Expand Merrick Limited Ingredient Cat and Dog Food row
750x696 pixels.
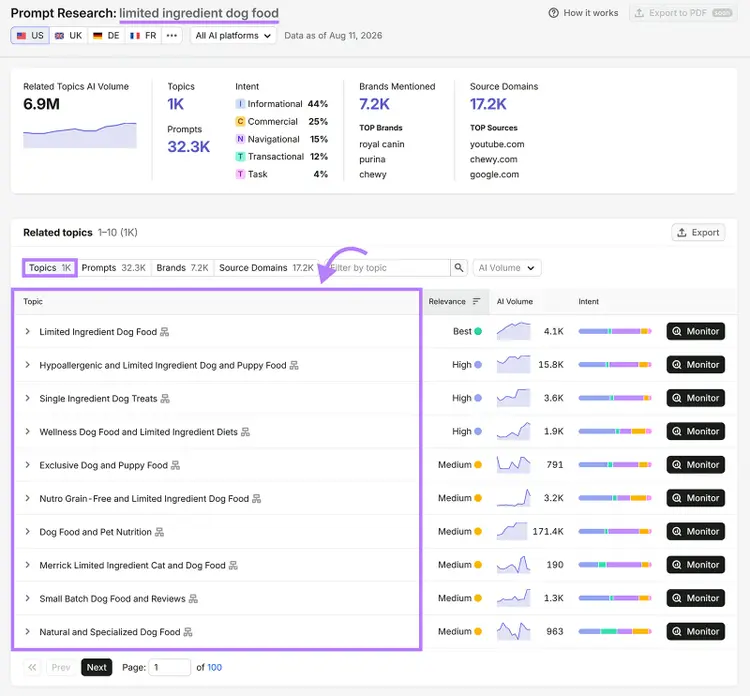[27, 565]
